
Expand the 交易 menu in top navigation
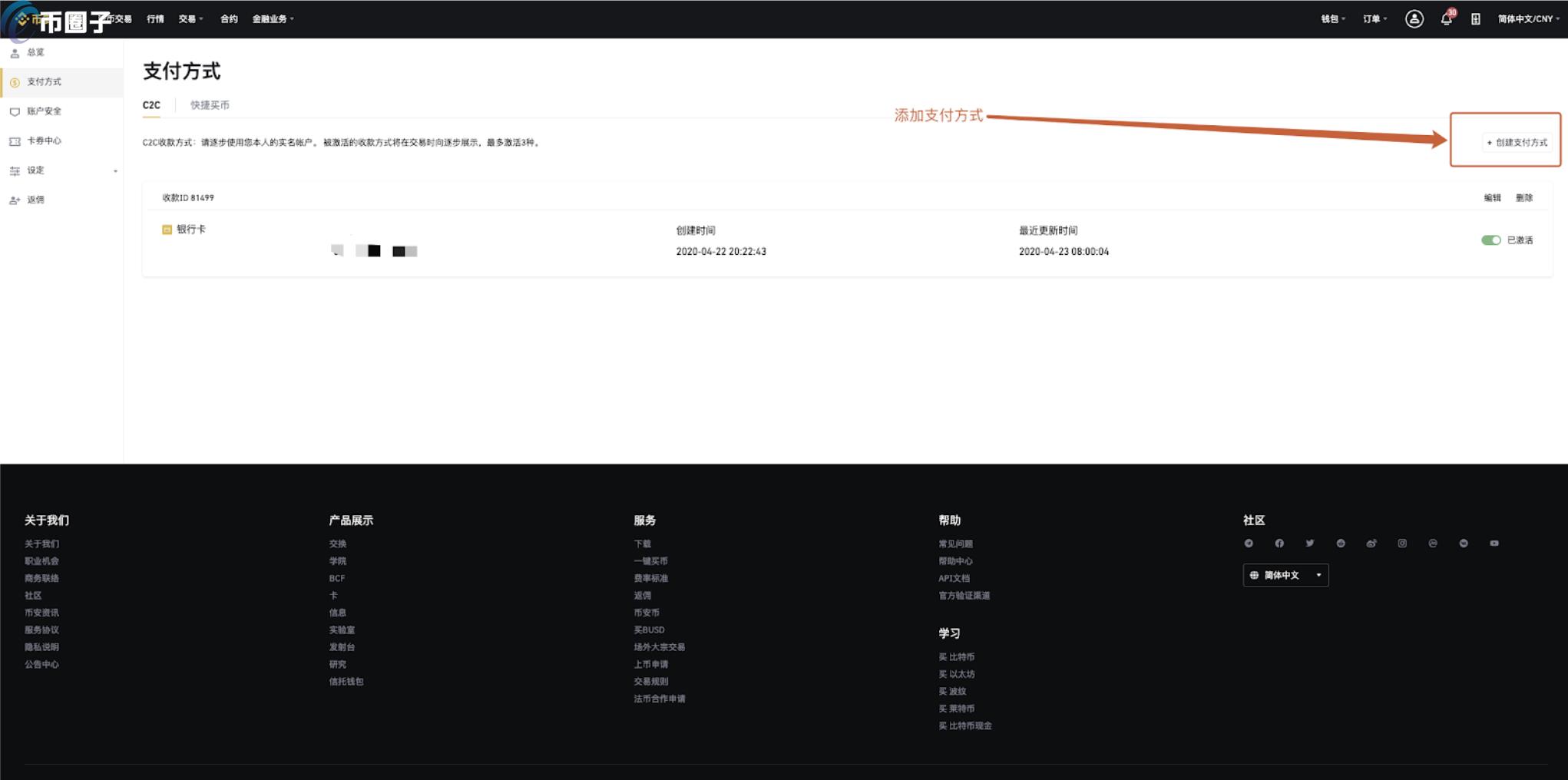[191, 19]
